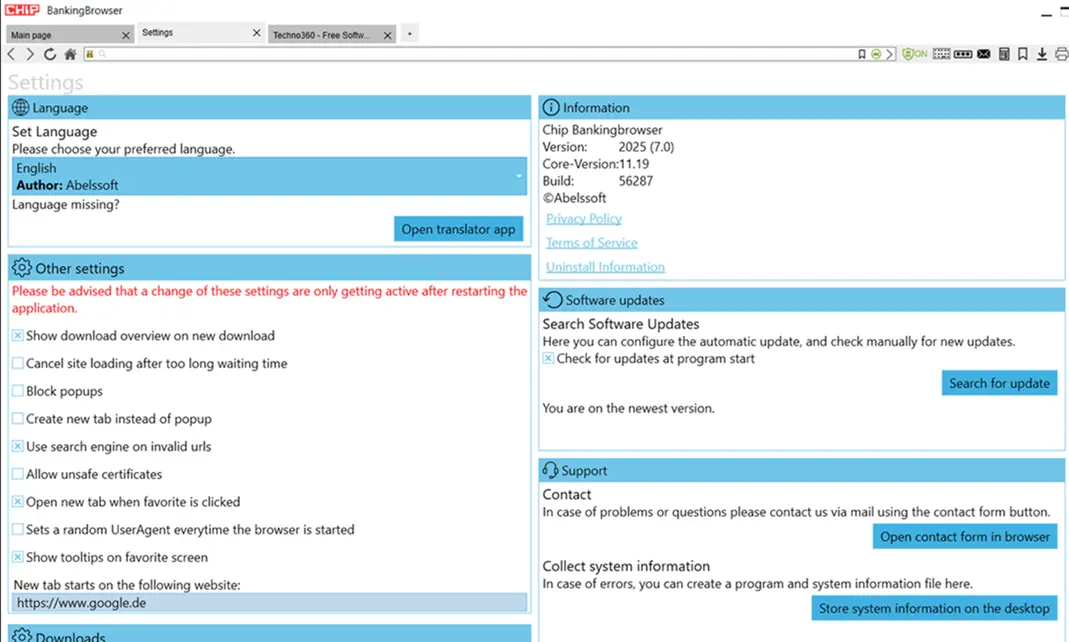The image size is (1069, 642).
Task: Open the calculator icon in toolbar
Action: (1004, 54)
